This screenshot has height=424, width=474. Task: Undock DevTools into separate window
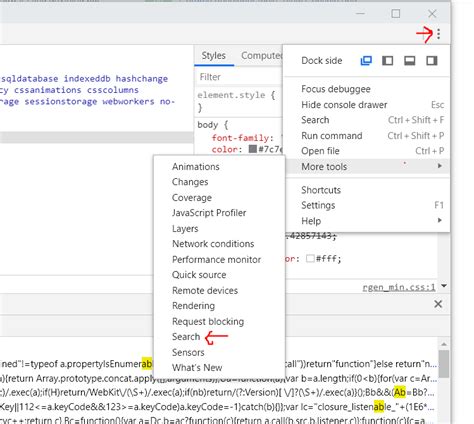coord(366,61)
